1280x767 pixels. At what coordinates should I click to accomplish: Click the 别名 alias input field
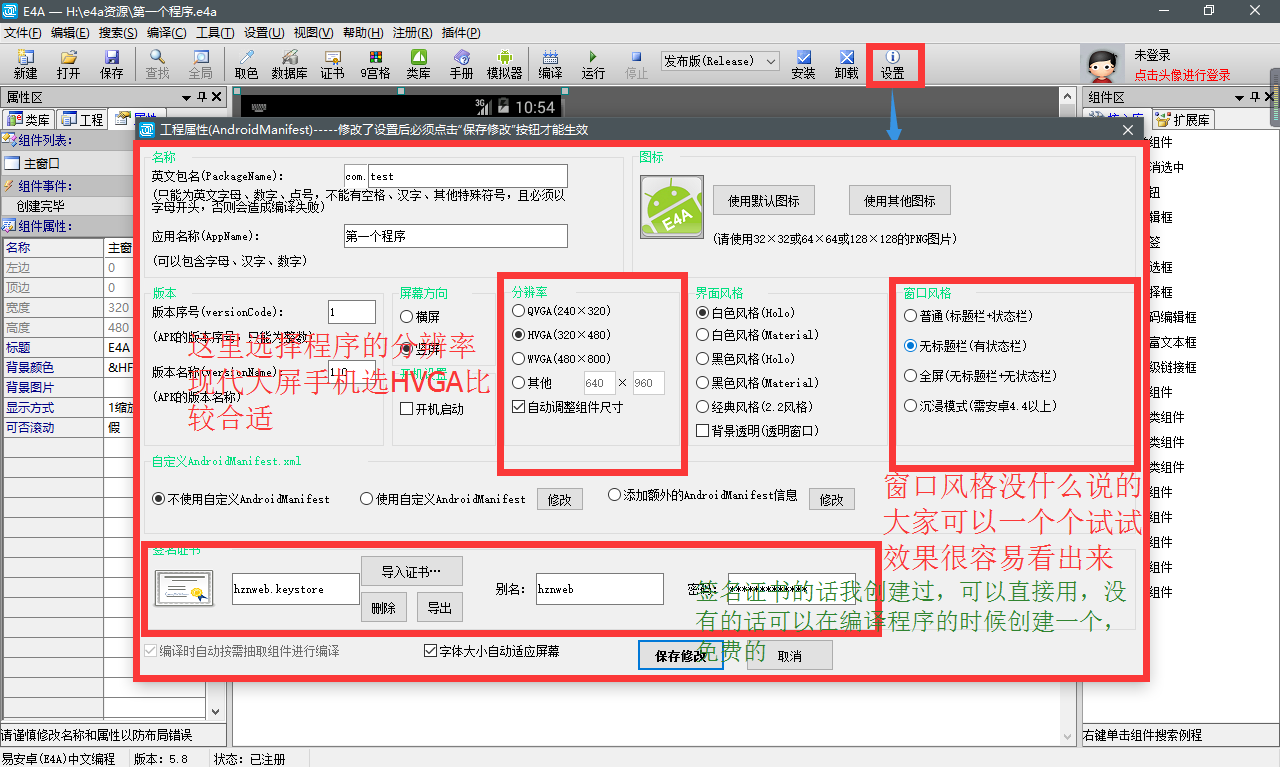[x=600, y=589]
